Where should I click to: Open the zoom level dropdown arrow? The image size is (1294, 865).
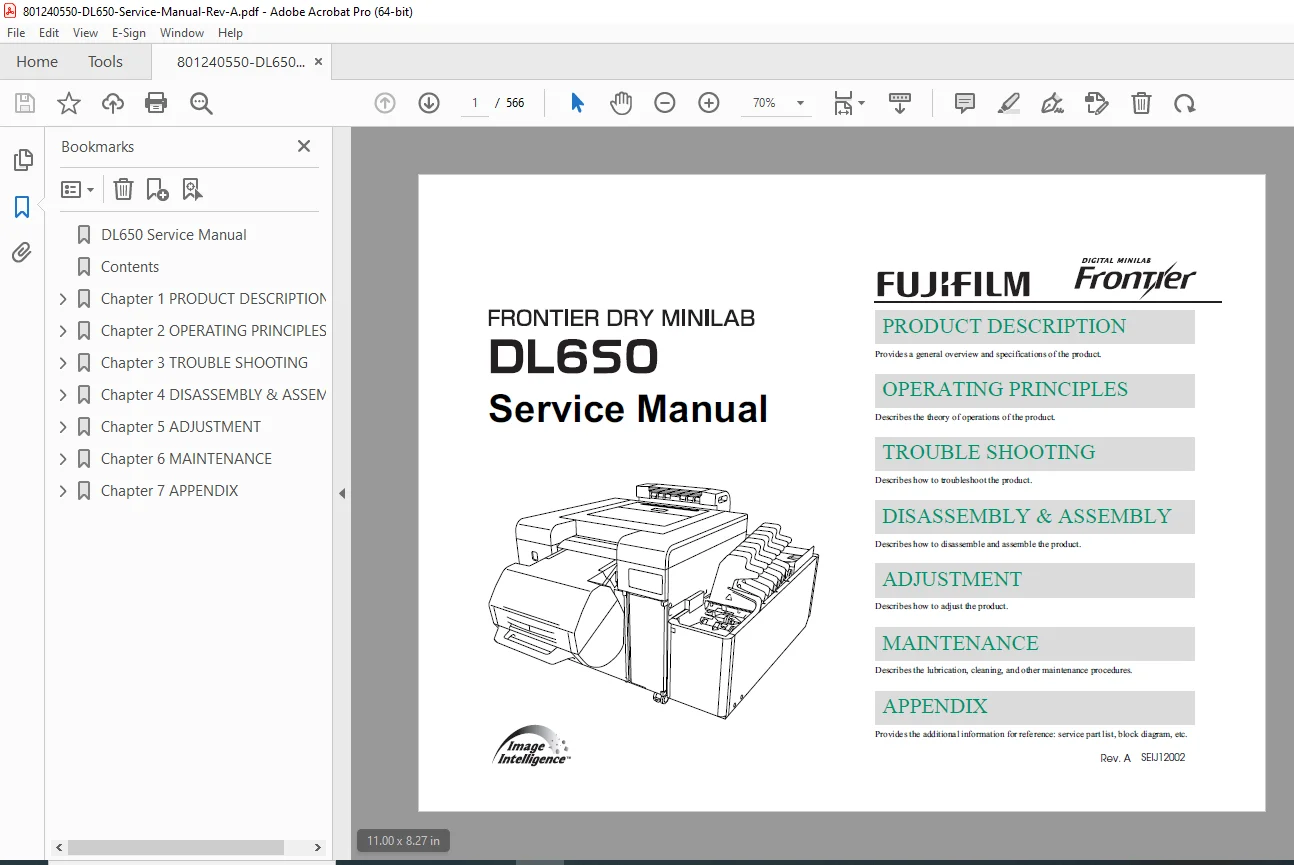[800, 103]
